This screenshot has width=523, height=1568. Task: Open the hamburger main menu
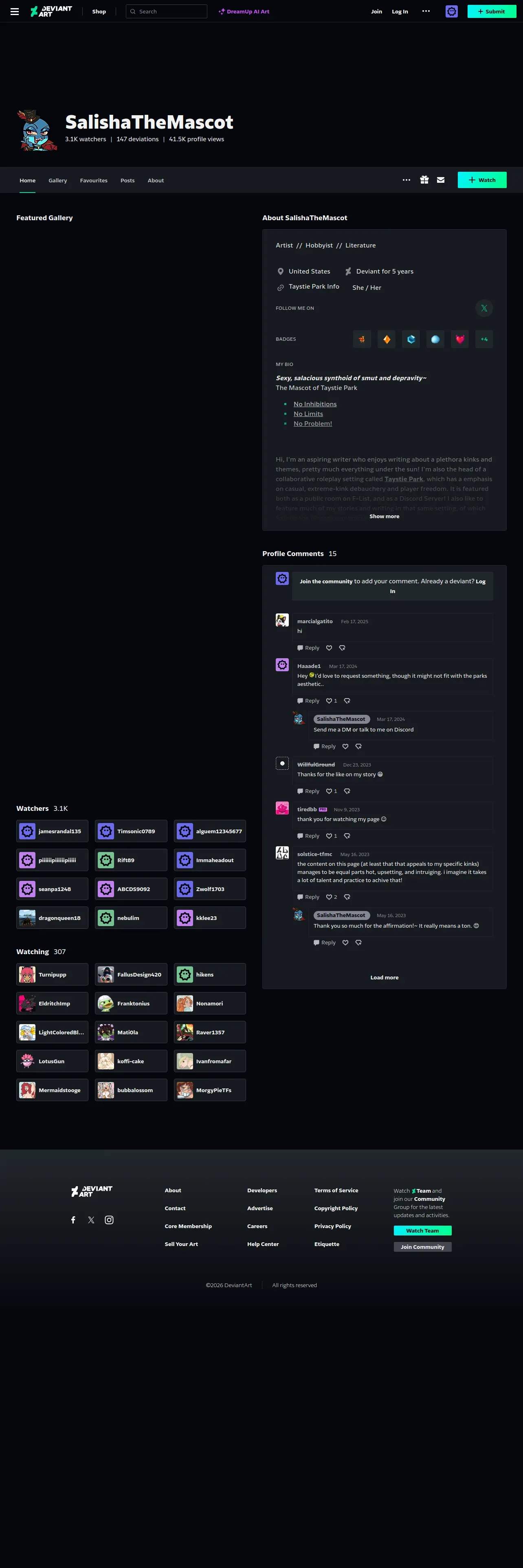15,11
